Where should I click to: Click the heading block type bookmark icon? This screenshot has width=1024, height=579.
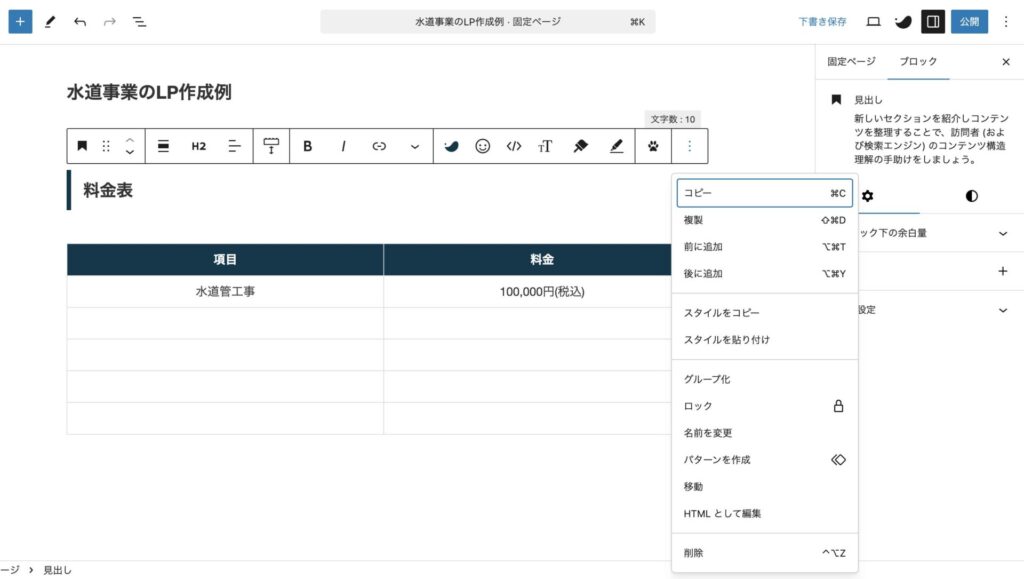click(82, 146)
